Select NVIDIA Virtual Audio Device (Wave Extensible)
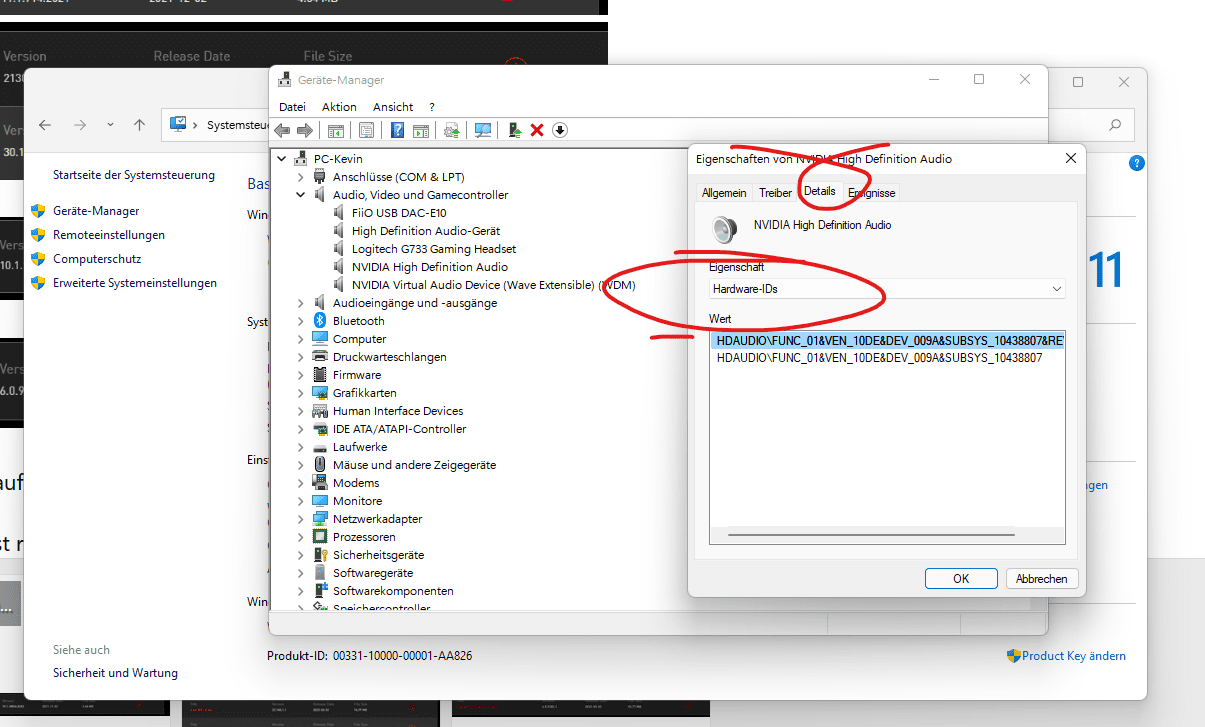 (x=494, y=285)
